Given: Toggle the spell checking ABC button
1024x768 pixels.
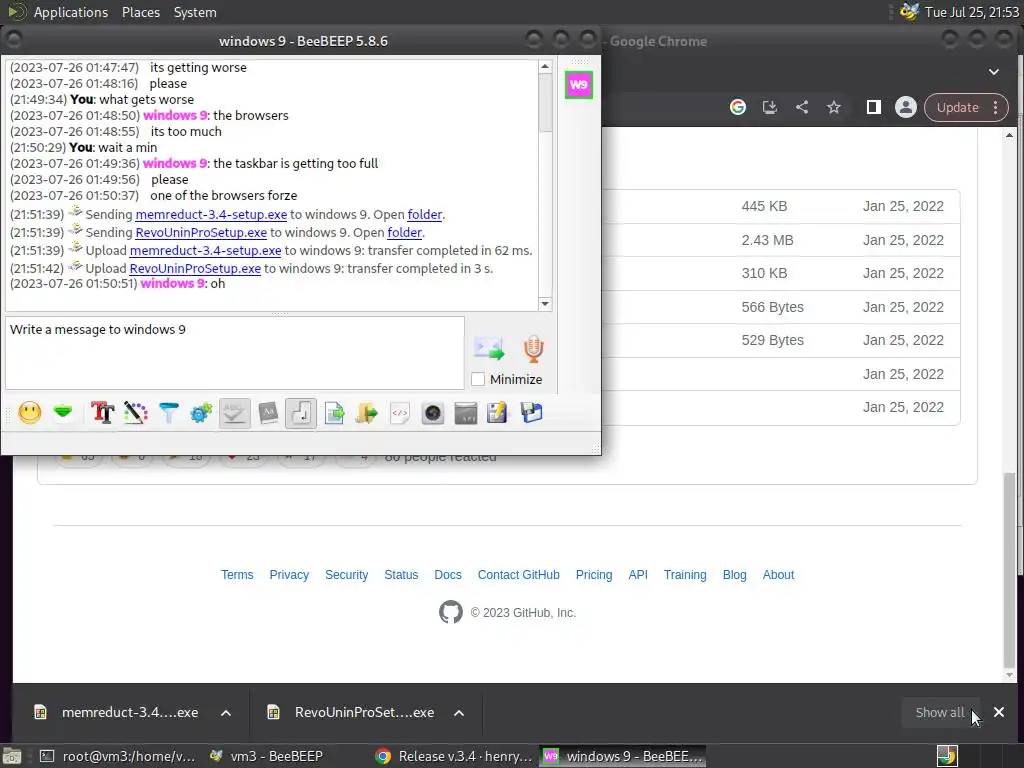Looking at the screenshot, I should tap(234, 413).
